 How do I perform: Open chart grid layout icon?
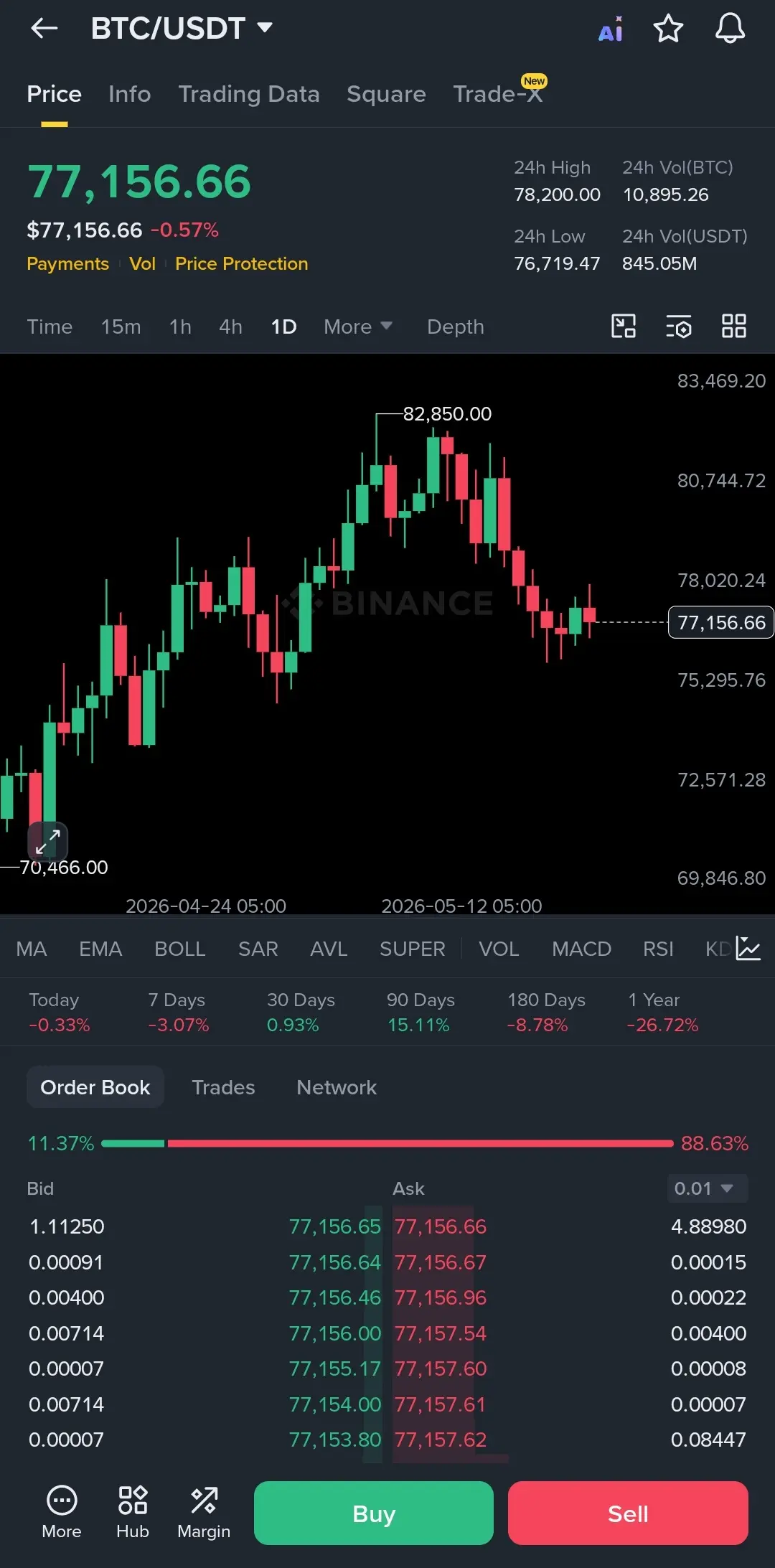coord(734,327)
